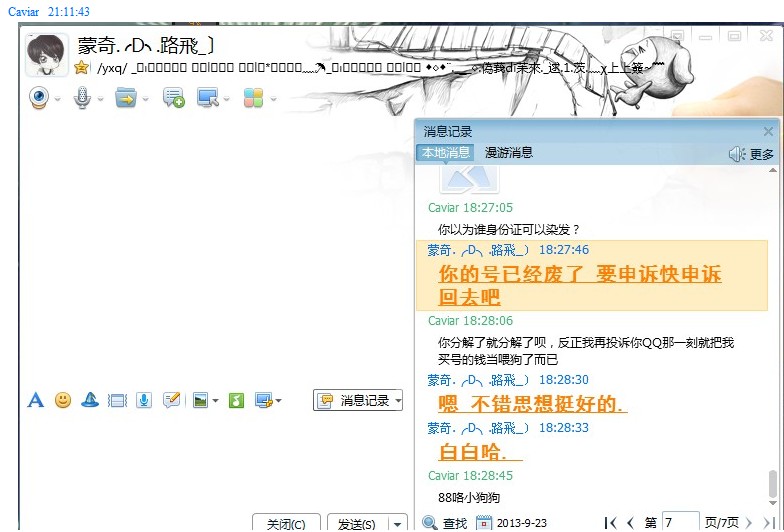Open the colorful applications grid icon
784x532 pixels.
[x=254, y=98]
